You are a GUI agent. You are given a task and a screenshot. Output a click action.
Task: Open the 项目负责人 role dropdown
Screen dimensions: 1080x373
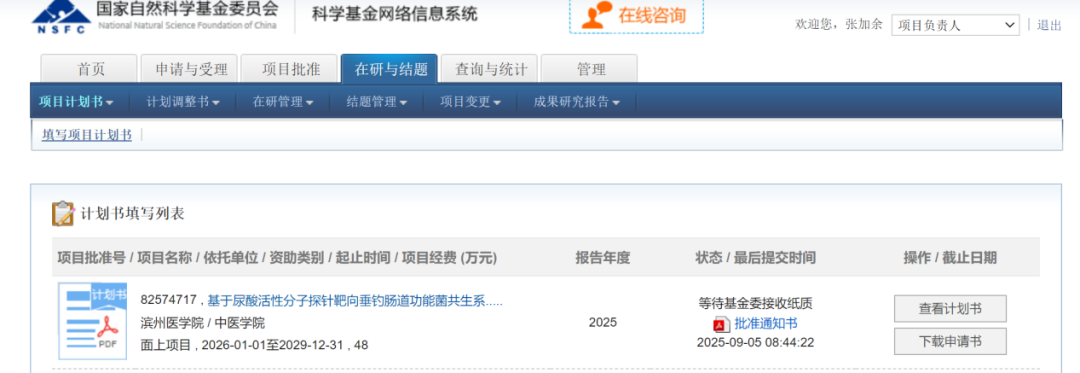[955, 25]
